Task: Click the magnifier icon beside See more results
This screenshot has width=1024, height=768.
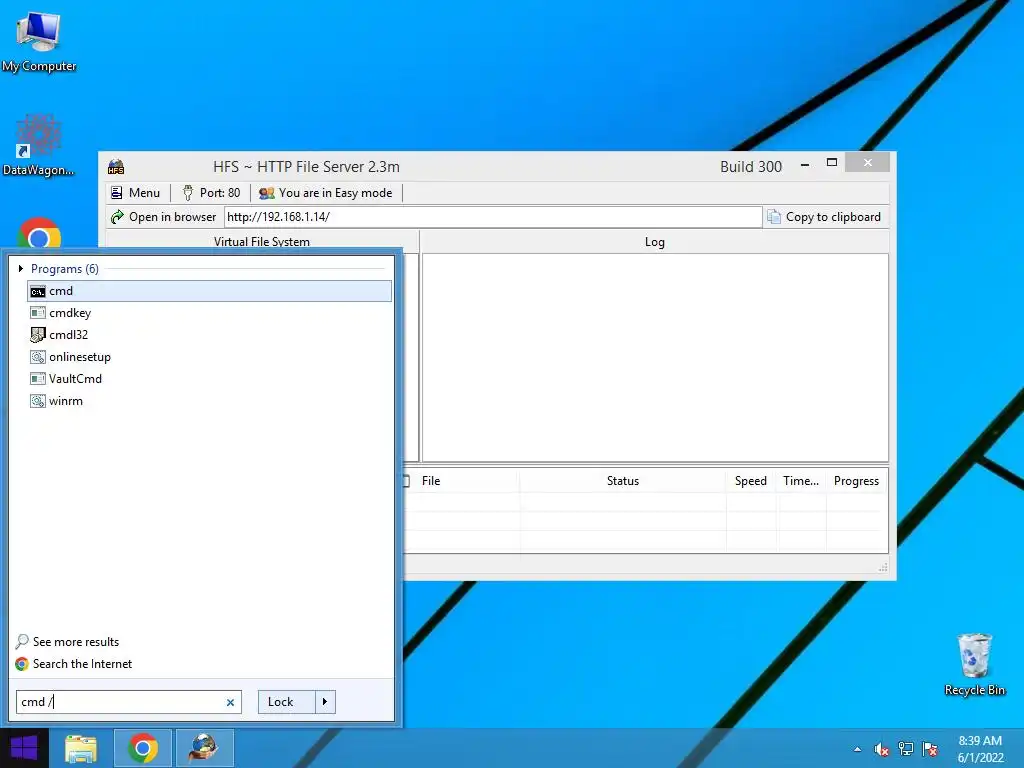Action: [22, 641]
